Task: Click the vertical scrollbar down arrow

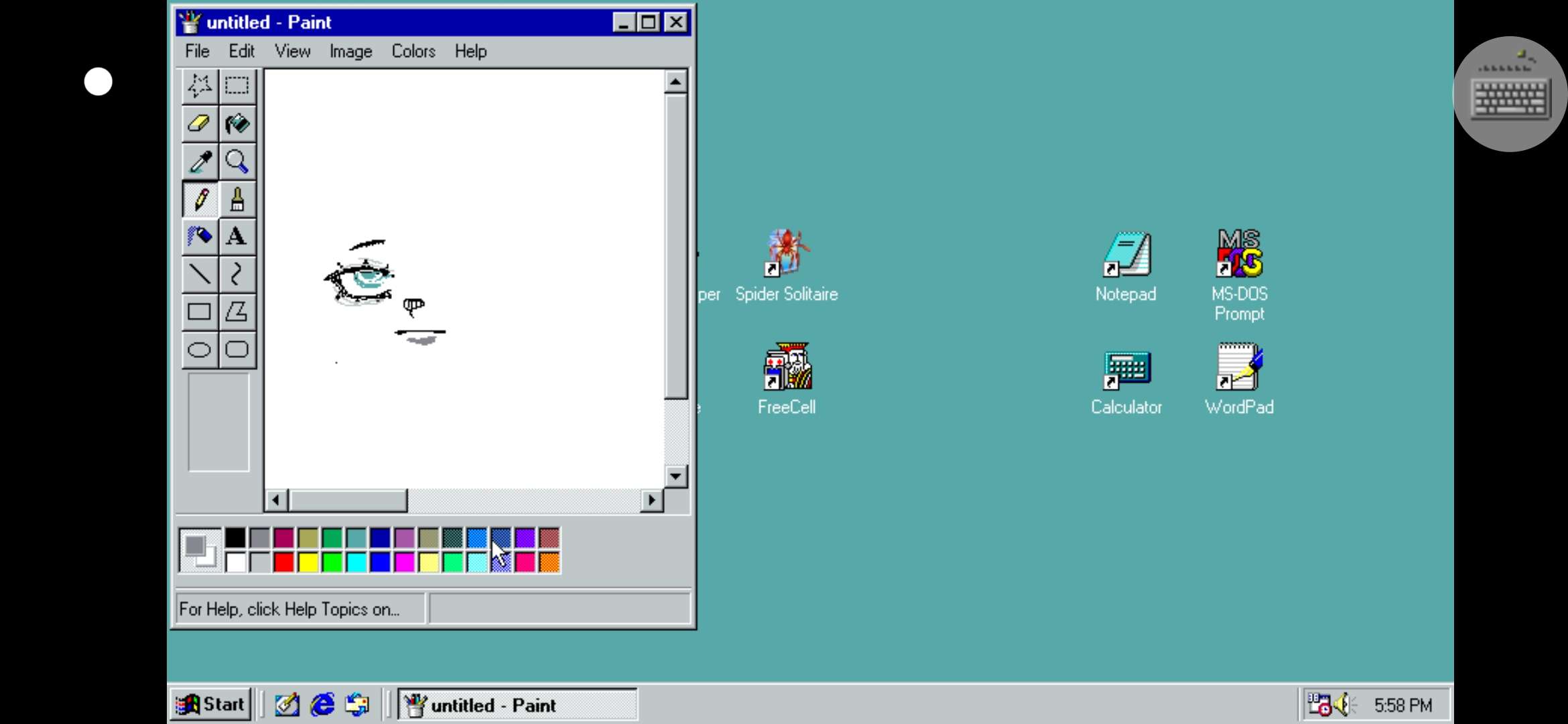Action: (675, 477)
